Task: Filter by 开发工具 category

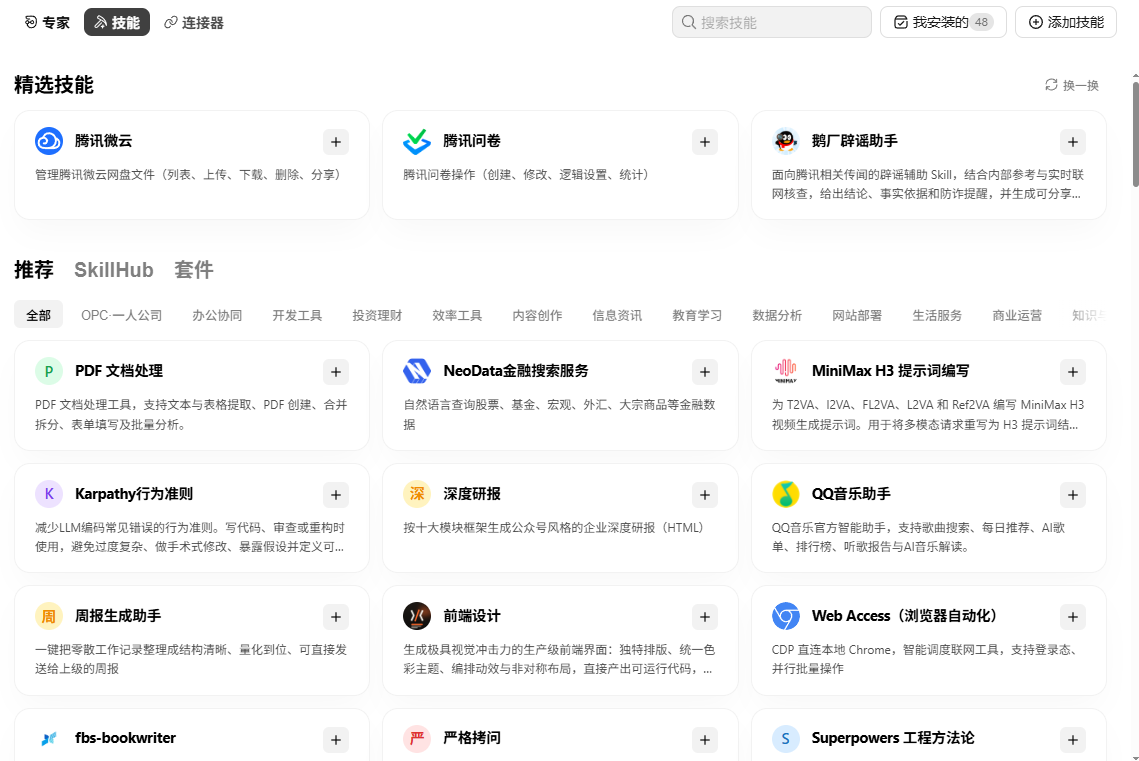Action: (297, 315)
